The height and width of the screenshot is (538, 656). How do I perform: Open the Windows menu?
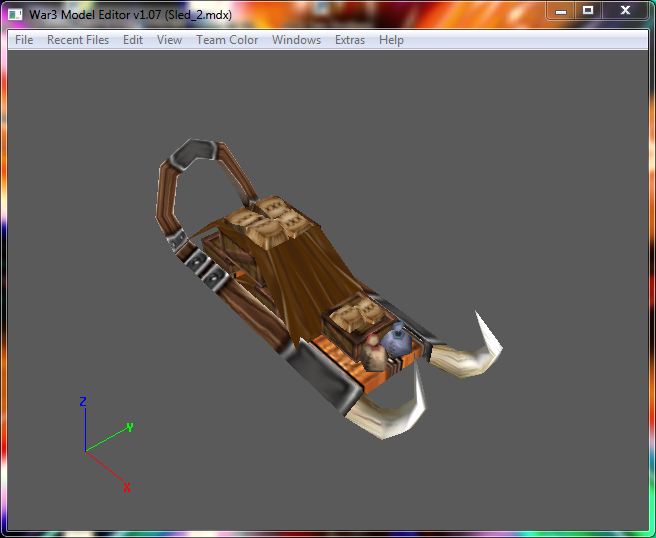pyautogui.click(x=296, y=40)
